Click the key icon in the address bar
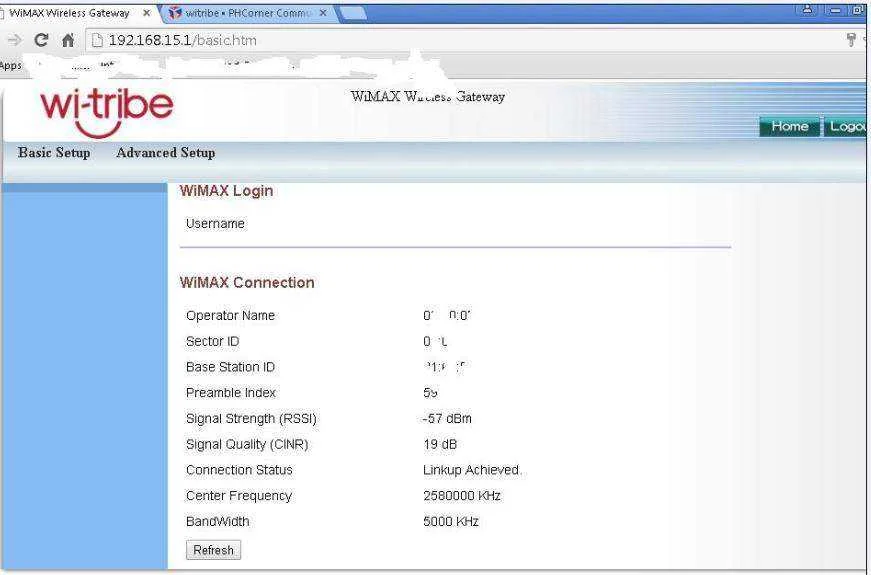 (x=851, y=39)
